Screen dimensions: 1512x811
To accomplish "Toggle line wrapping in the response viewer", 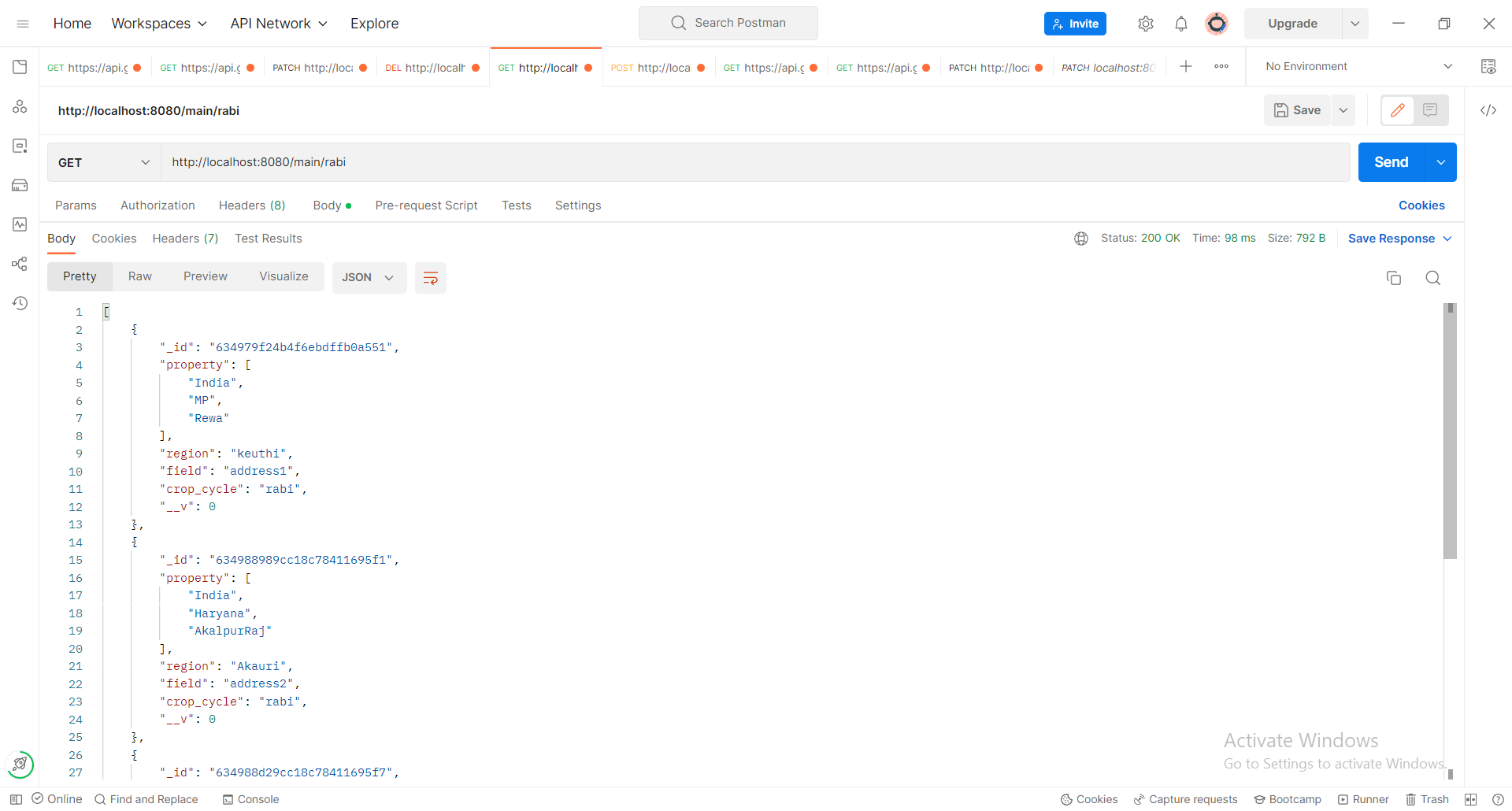I will coord(430,278).
